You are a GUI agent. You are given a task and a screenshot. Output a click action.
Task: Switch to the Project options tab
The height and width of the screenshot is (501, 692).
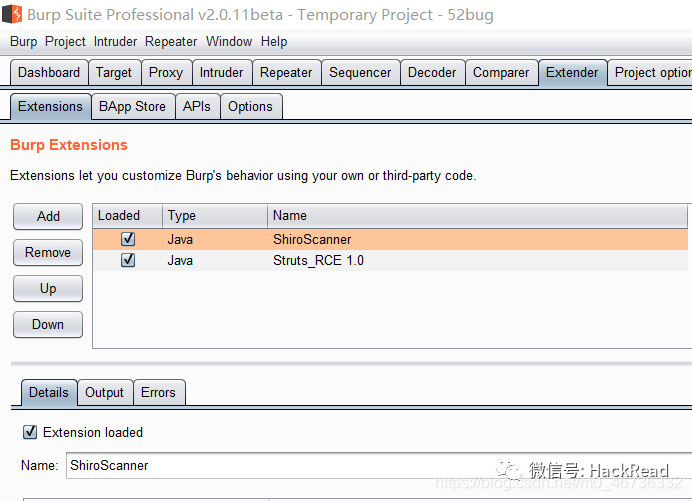pos(650,72)
